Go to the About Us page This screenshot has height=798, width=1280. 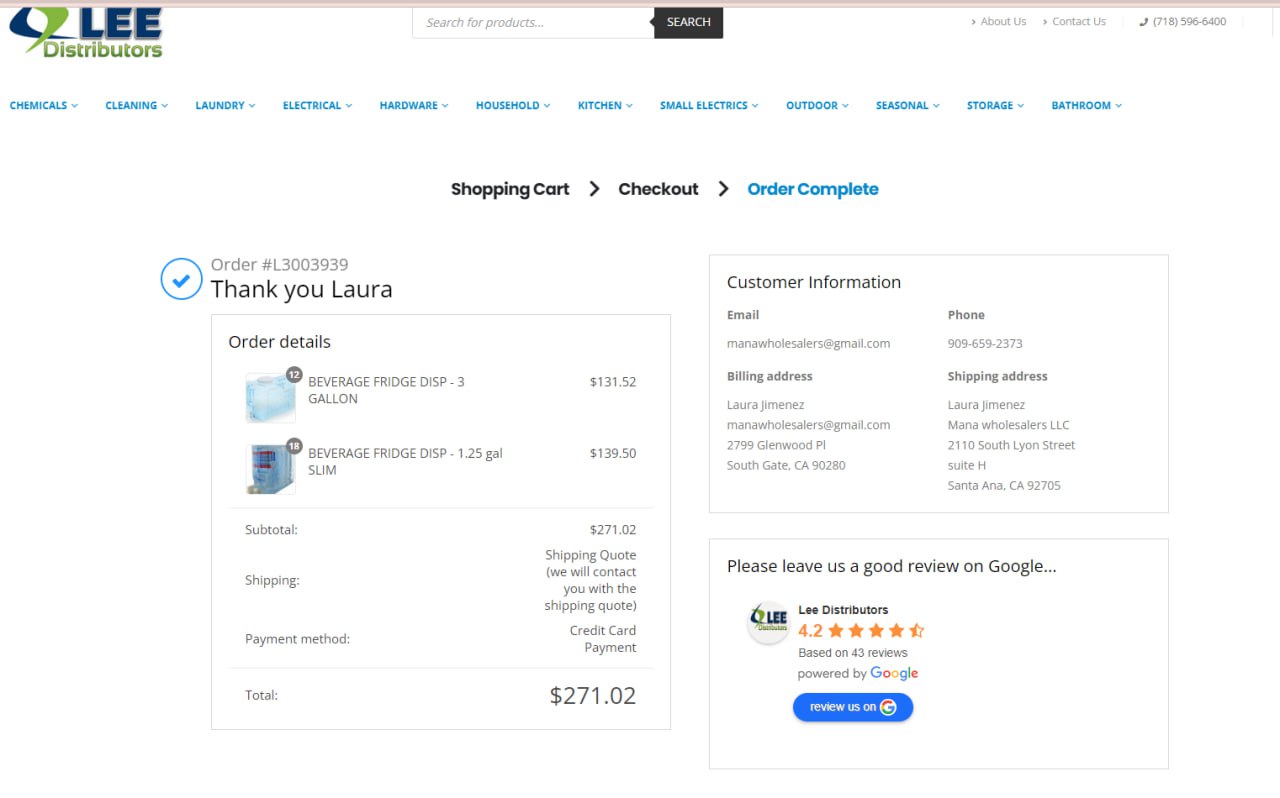(999, 21)
